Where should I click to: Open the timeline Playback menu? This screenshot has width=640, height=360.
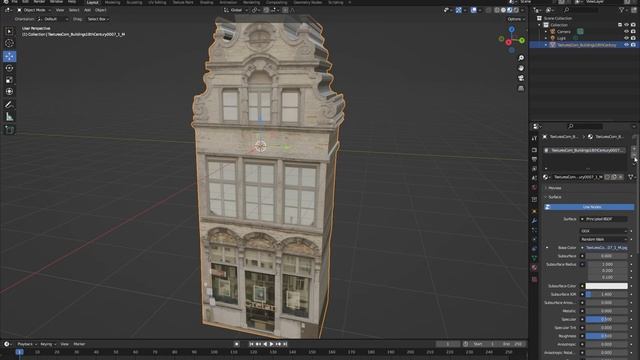[27, 344]
